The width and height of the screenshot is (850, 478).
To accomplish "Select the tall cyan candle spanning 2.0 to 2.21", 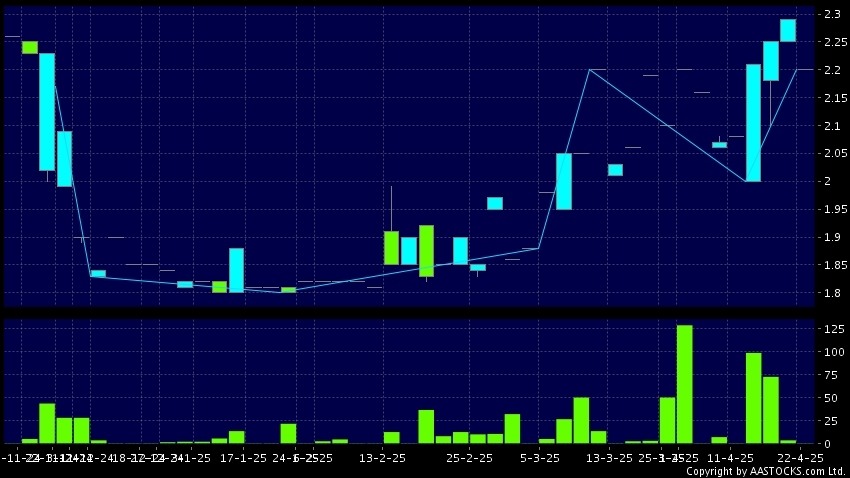I will (754, 123).
